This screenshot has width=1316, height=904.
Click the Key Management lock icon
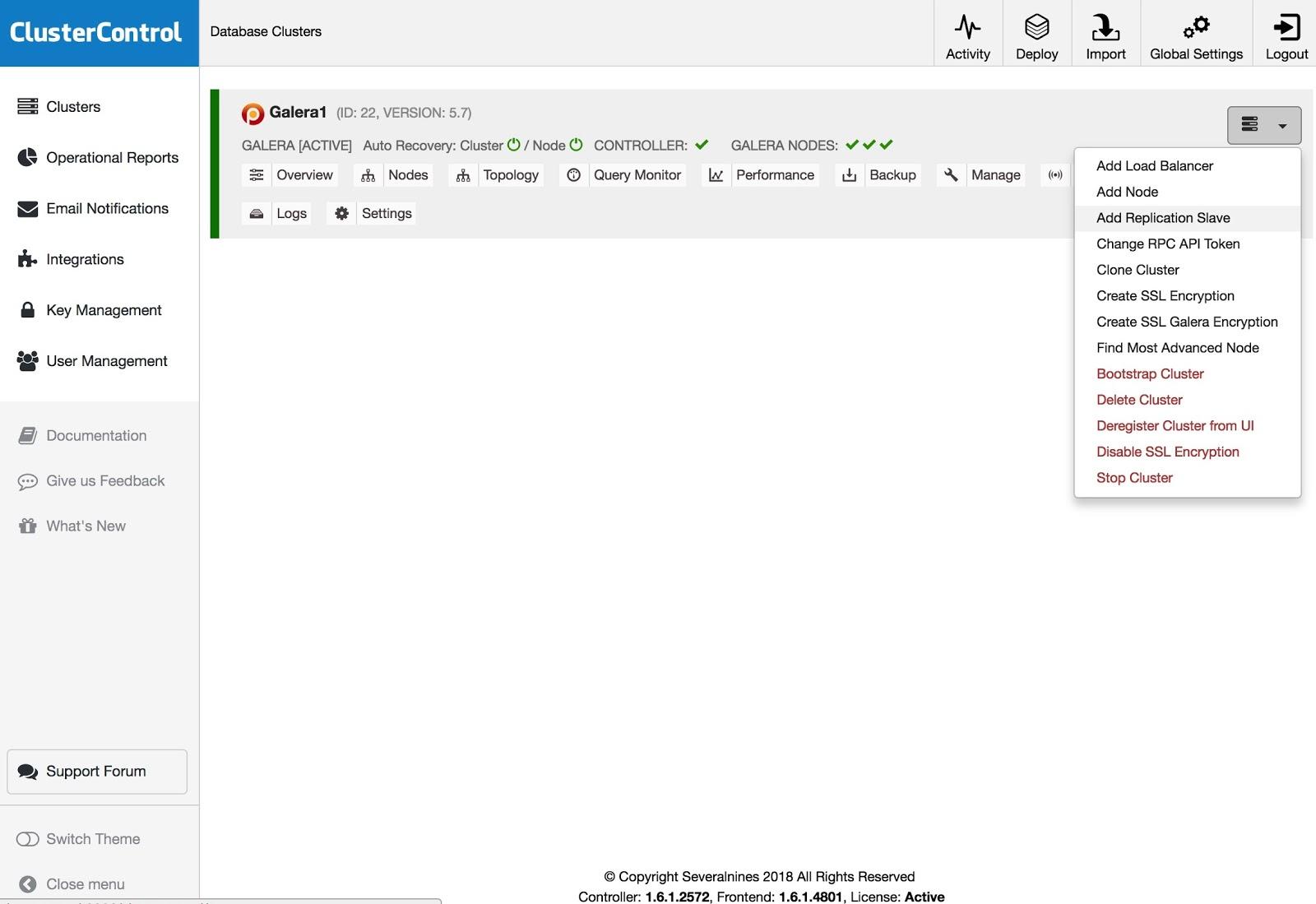pos(28,310)
